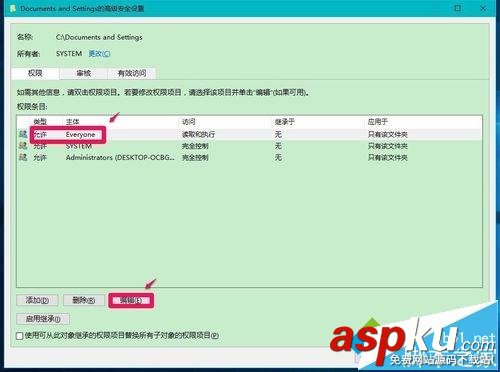Click the 添加 button
This screenshot has height=372, width=500.
37,300
